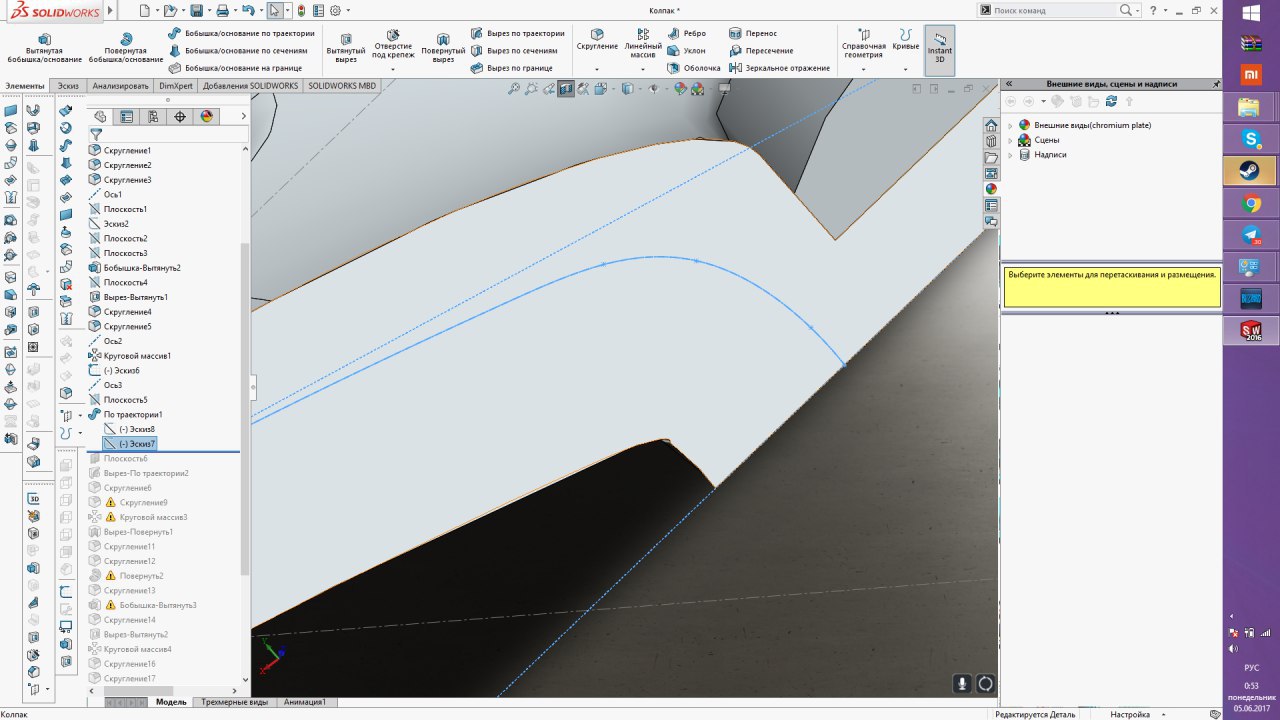The height and width of the screenshot is (720, 1280).
Task: Select the Оболочка shell tool
Action: (x=693, y=68)
